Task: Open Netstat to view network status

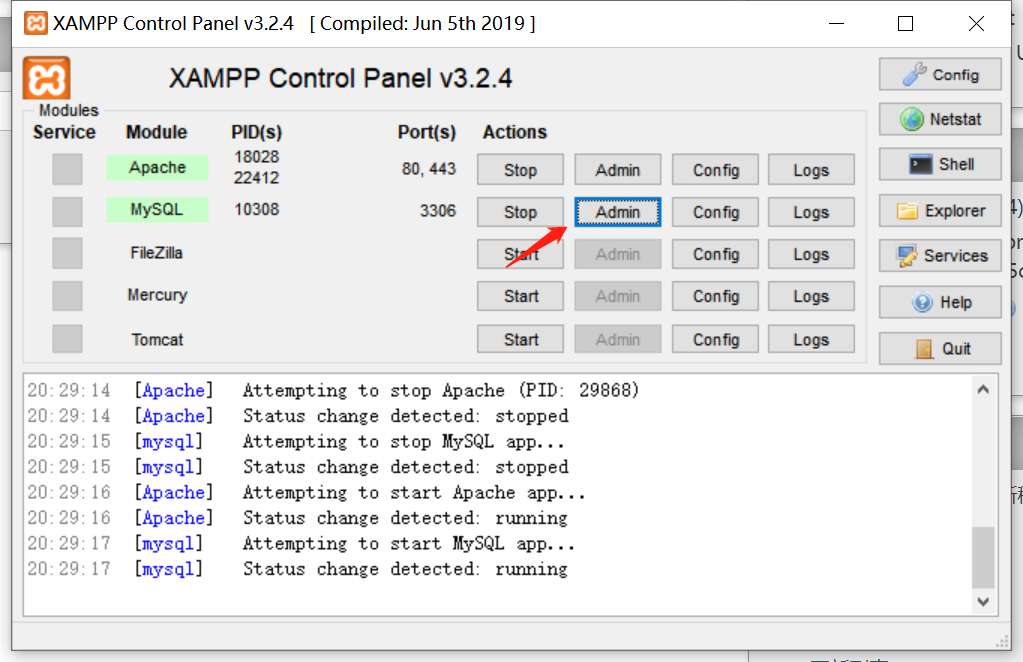Action: point(938,119)
